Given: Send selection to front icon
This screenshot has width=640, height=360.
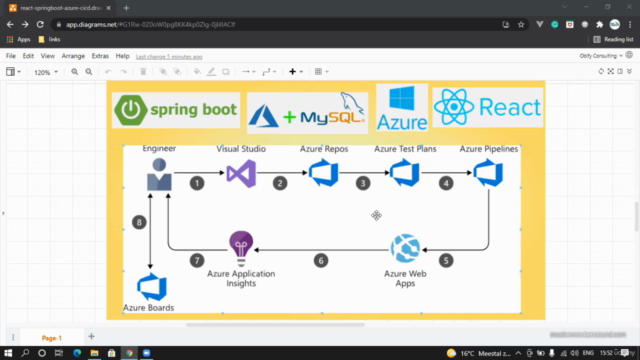Looking at the screenshot, I should click(x=163, y=72).
